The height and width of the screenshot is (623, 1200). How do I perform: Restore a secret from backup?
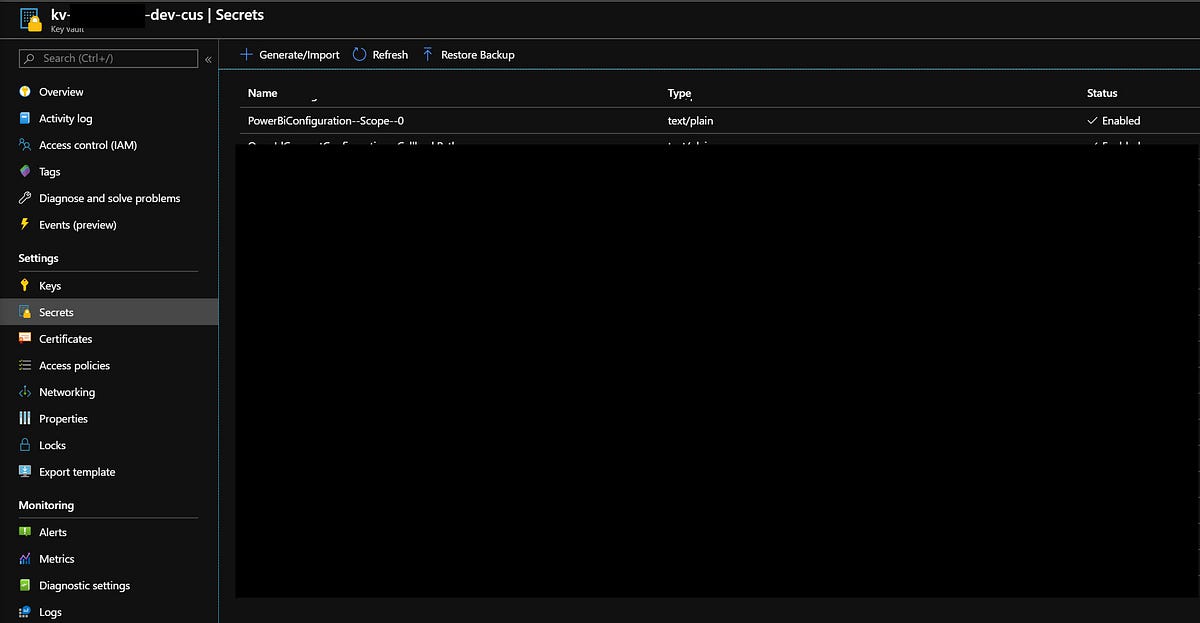(468, 54)
